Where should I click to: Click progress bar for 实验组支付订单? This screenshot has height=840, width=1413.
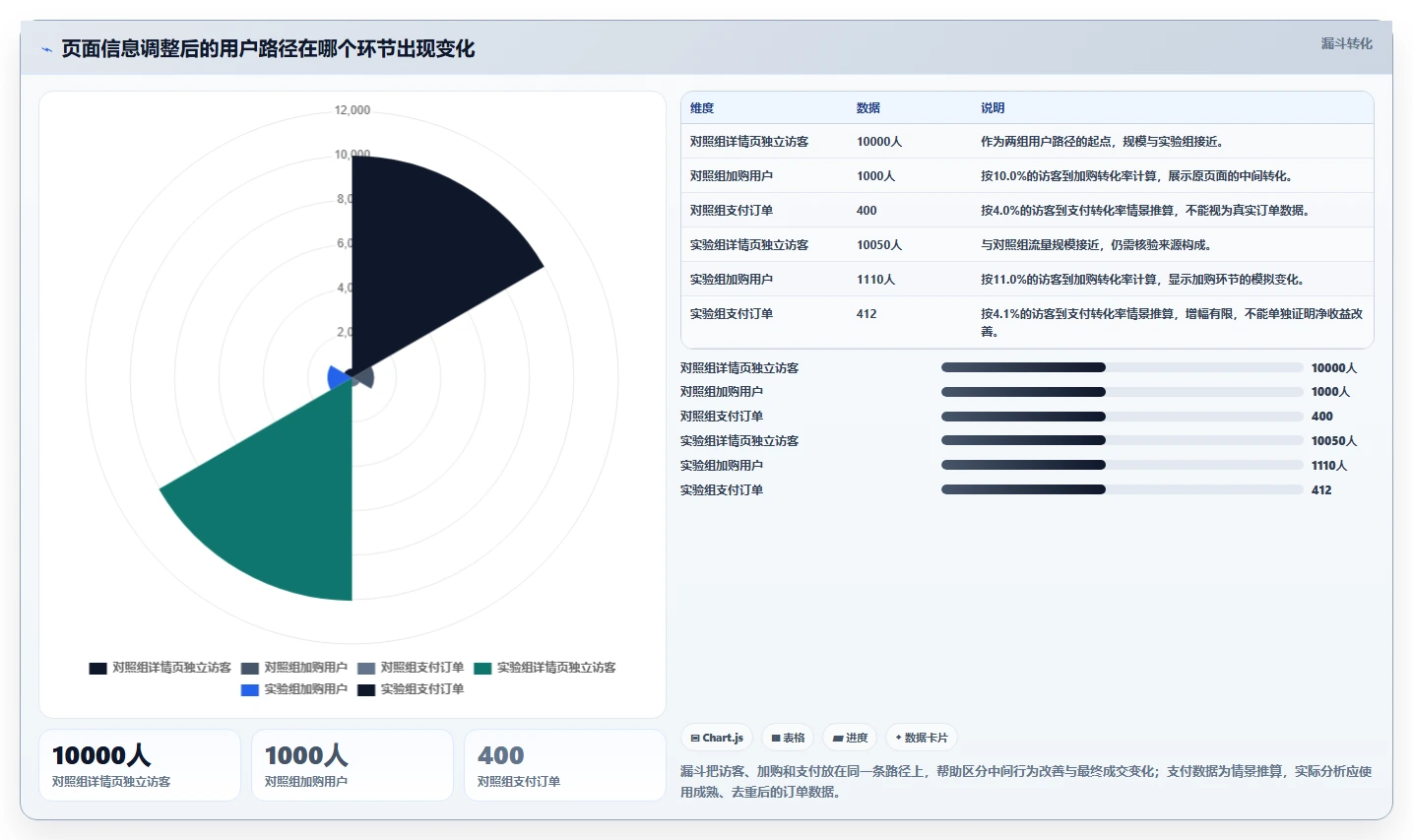1123,489
